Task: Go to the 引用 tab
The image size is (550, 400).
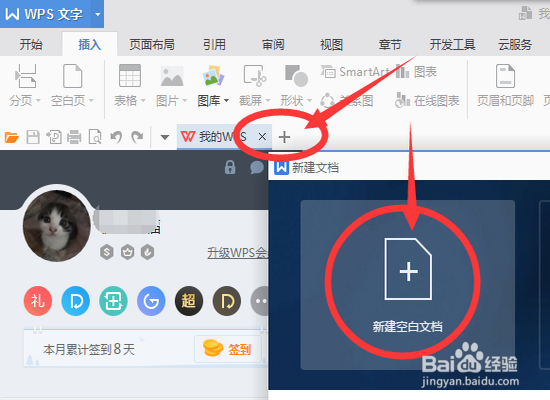Action: 214,45
